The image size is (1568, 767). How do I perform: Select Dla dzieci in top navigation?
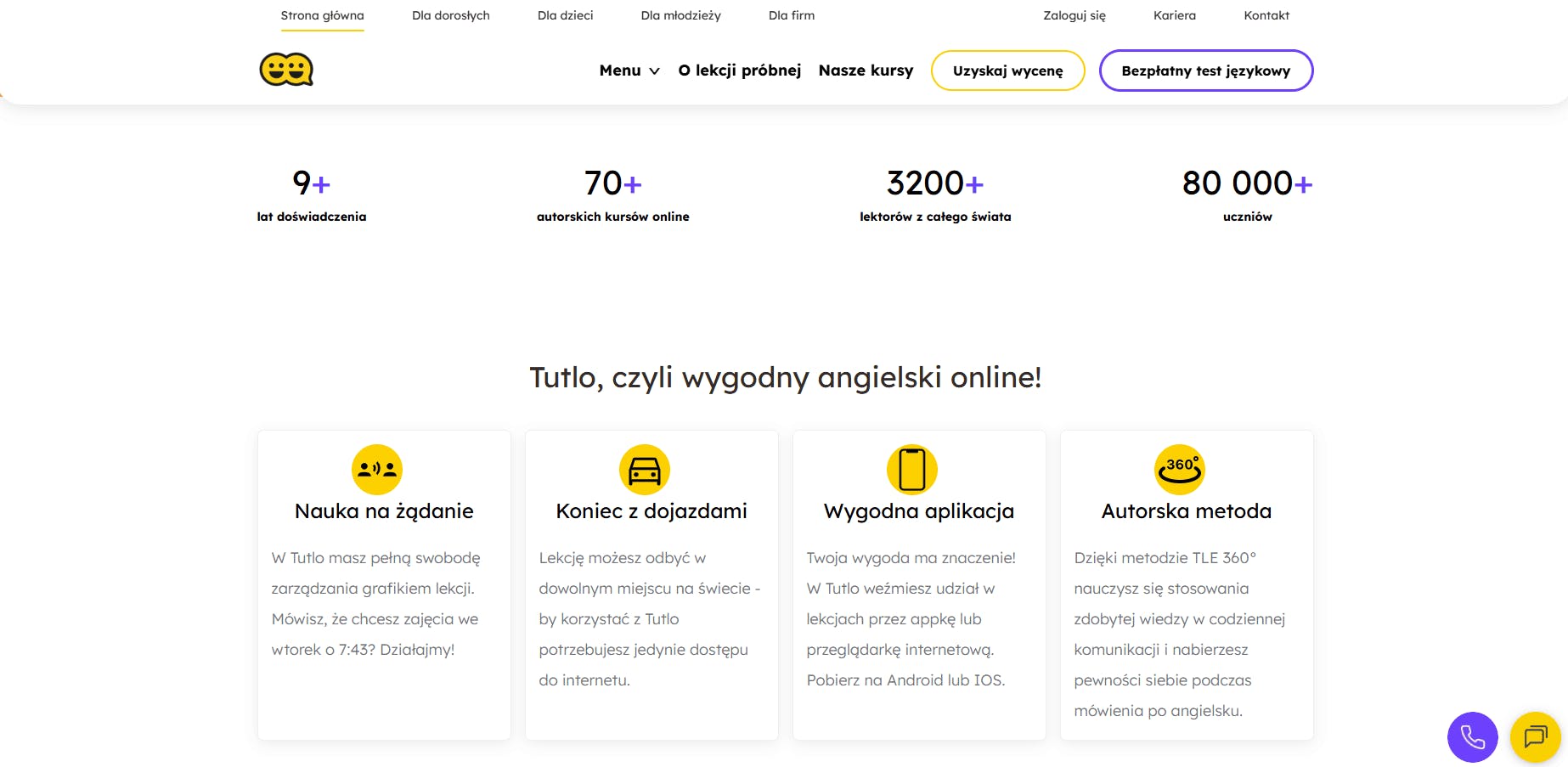pyautogui.click(x=565, y=15)
